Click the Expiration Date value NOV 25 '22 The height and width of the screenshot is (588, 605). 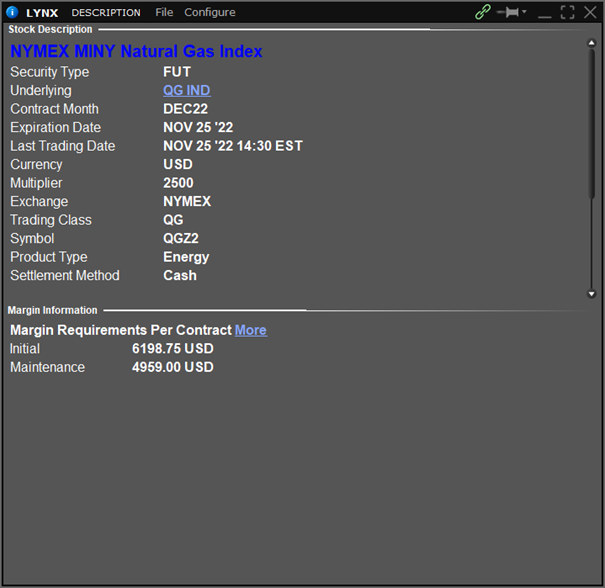[198, 127]
